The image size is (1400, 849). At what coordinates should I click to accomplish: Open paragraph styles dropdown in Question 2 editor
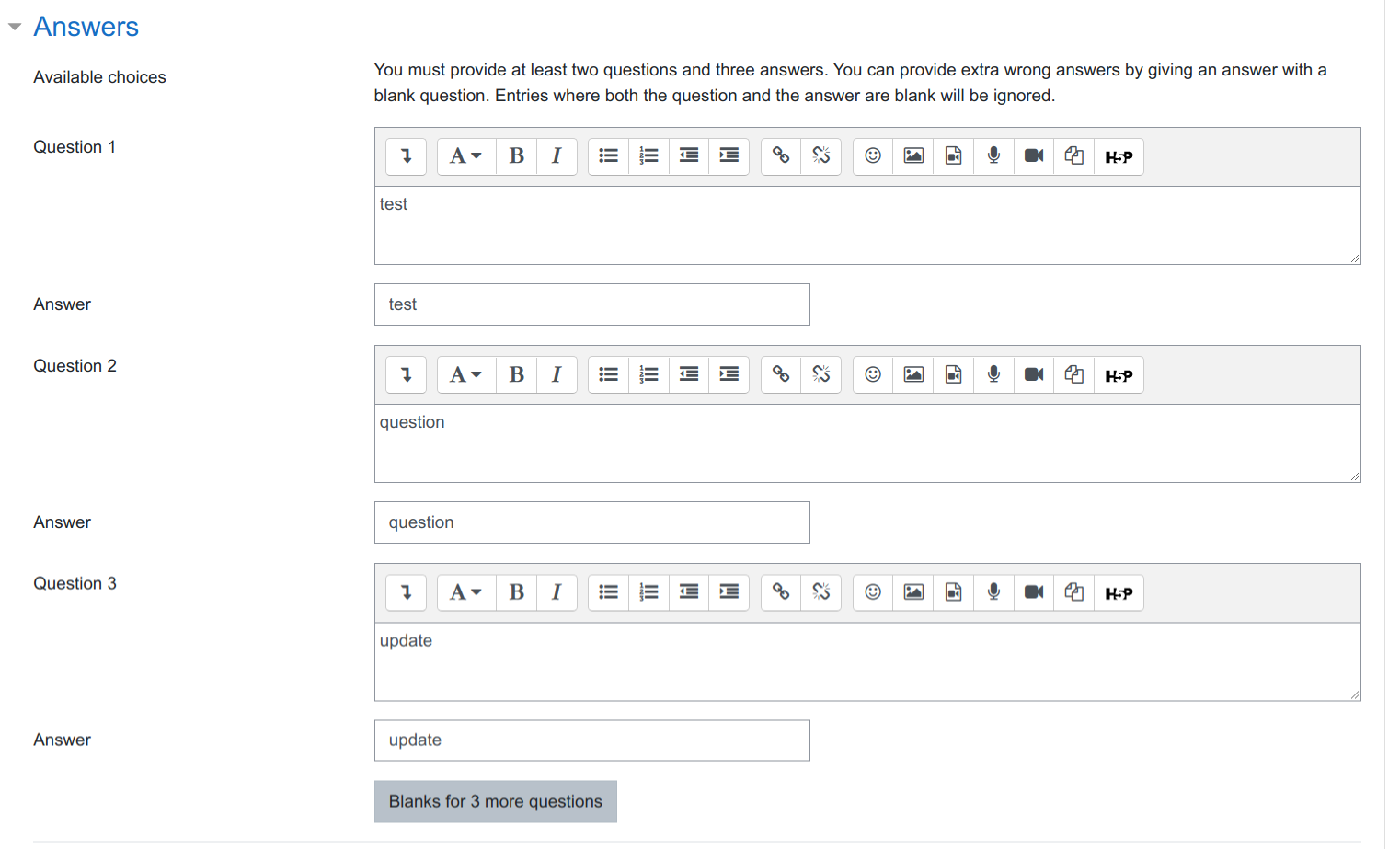point(465,374)
